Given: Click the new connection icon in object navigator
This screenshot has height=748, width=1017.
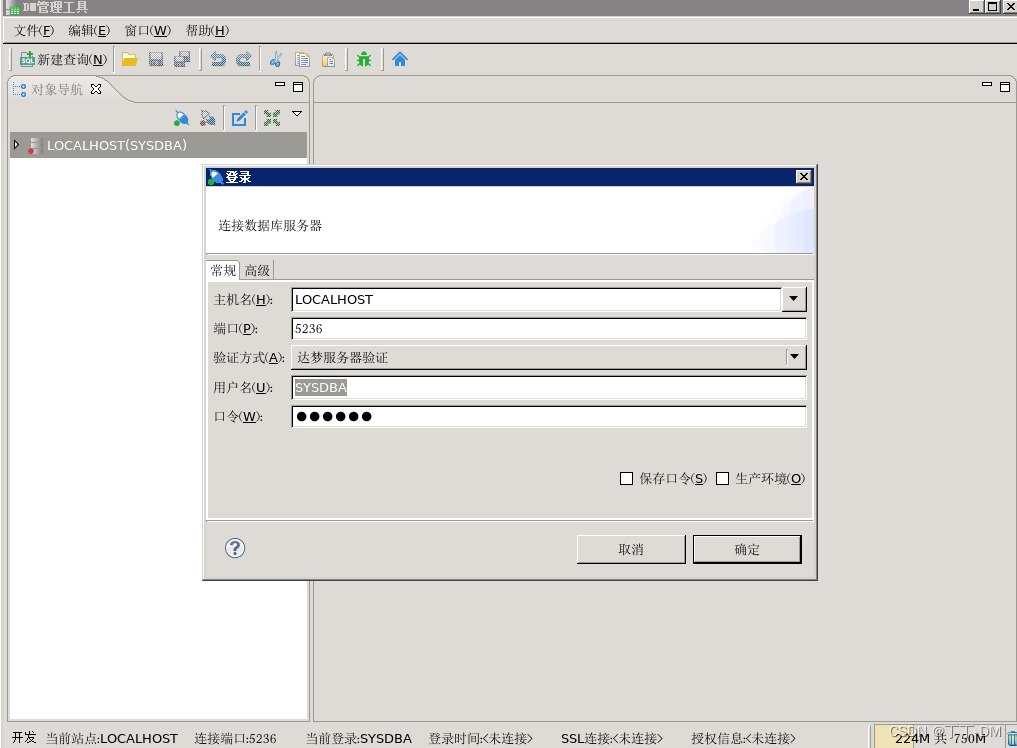Looking at the screenshot, I should (182, 118).
